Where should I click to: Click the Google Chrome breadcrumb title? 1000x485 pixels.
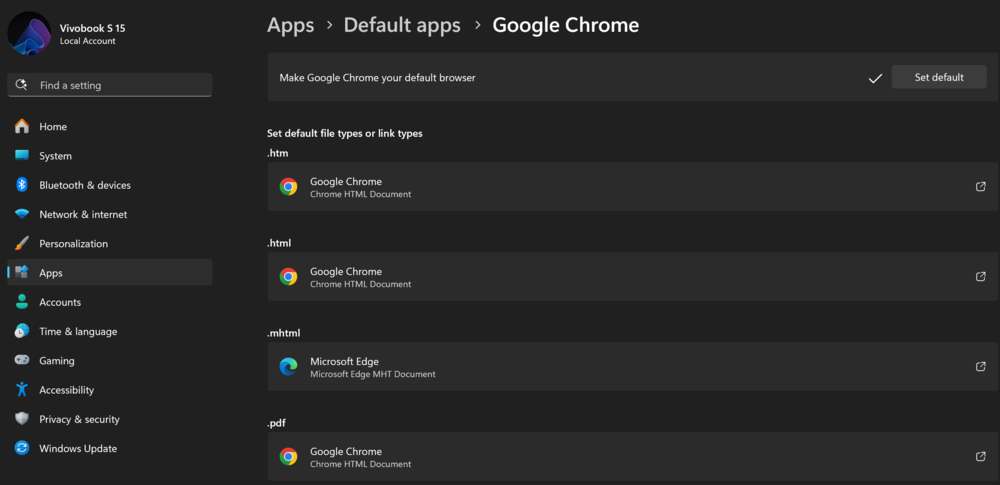point(566,26)
